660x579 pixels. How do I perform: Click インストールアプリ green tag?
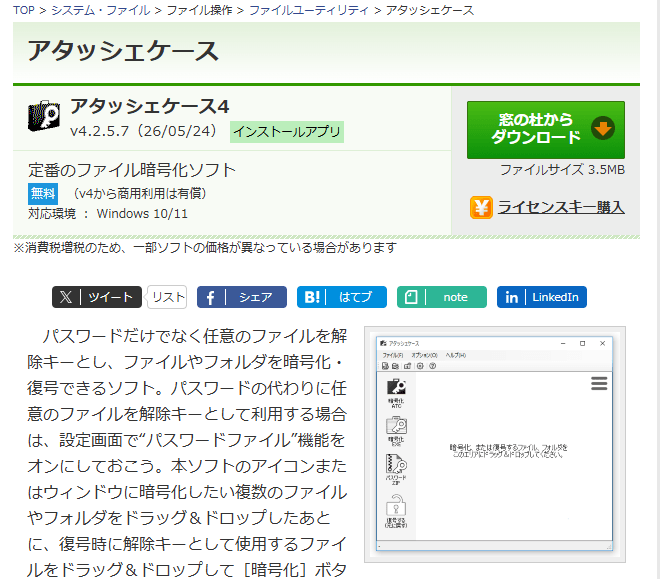287,132
